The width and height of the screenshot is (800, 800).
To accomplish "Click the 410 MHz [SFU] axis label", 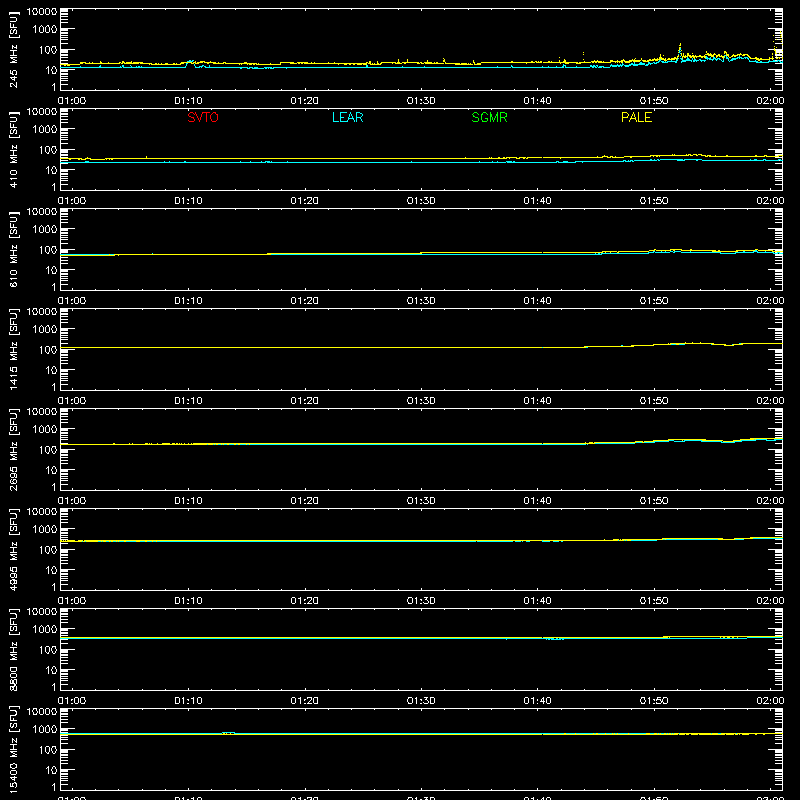I will tap(14, 149).
